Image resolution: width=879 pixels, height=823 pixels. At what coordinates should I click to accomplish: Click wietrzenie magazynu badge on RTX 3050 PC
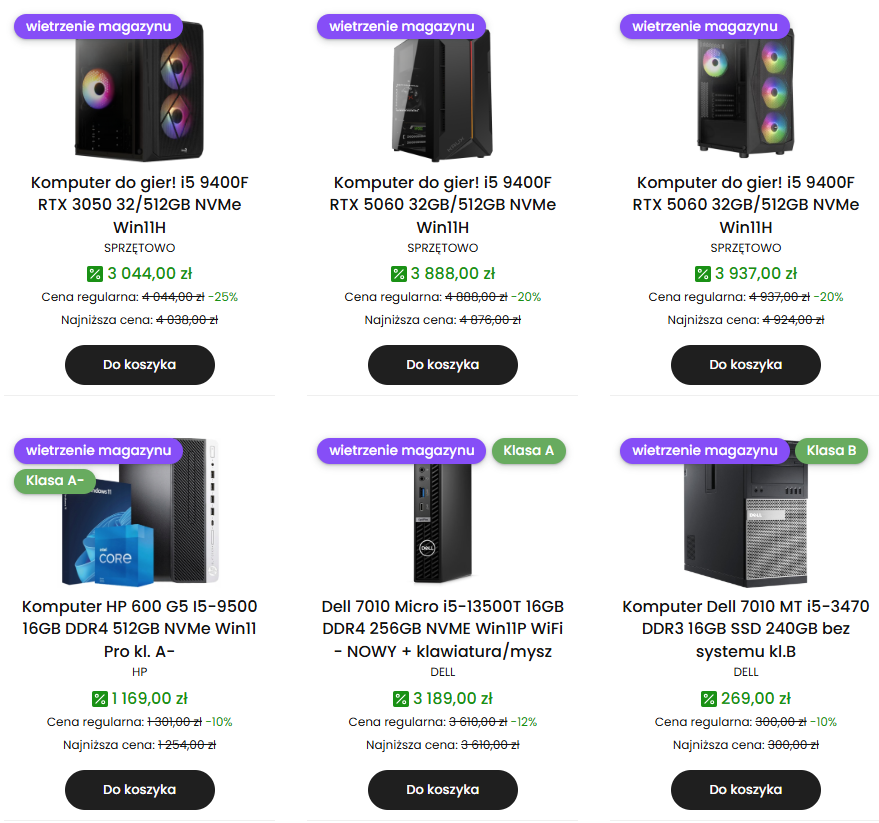(x=98, y=26)
